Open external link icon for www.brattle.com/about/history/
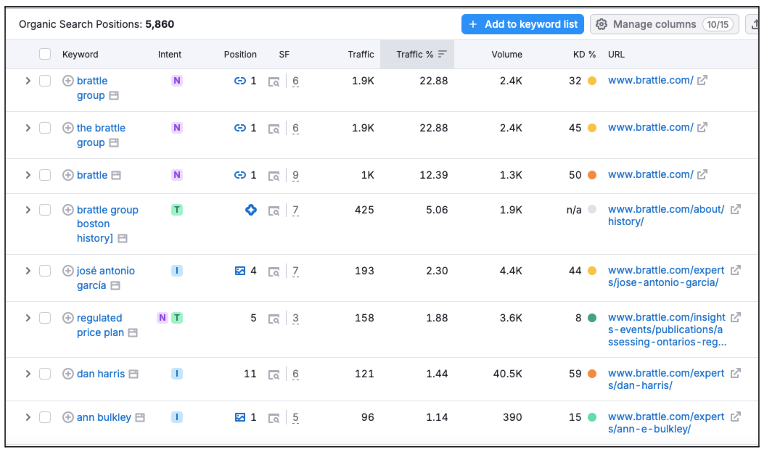The image size is (763, 450). tap(736, 210)
